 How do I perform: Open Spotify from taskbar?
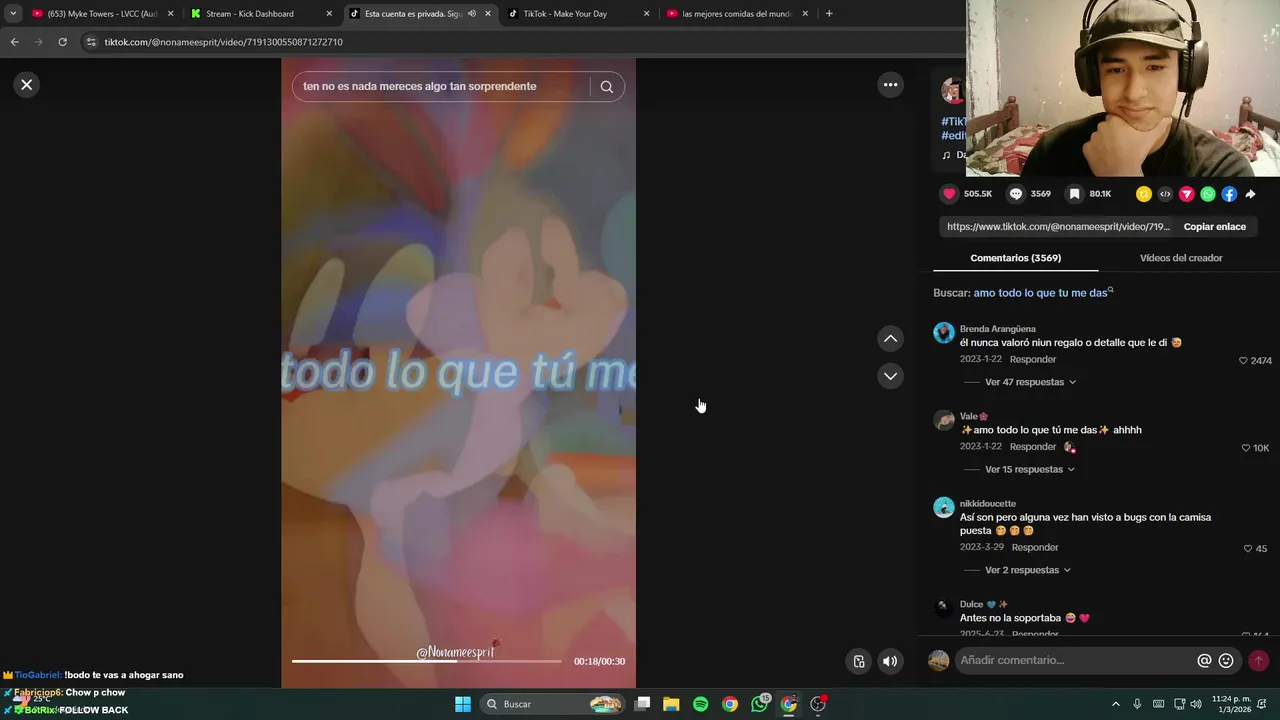(x=700, y=704)
